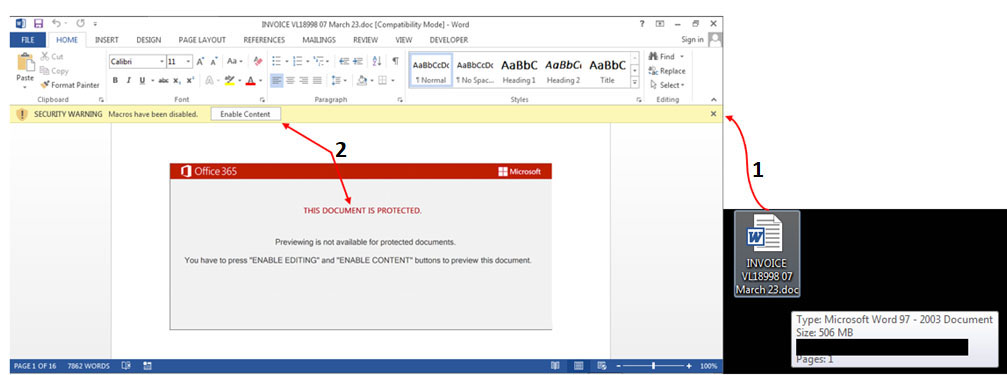This screenshot has height=375, width=1007.
Task: Open the FILE tab
Action: pos(28,40)
